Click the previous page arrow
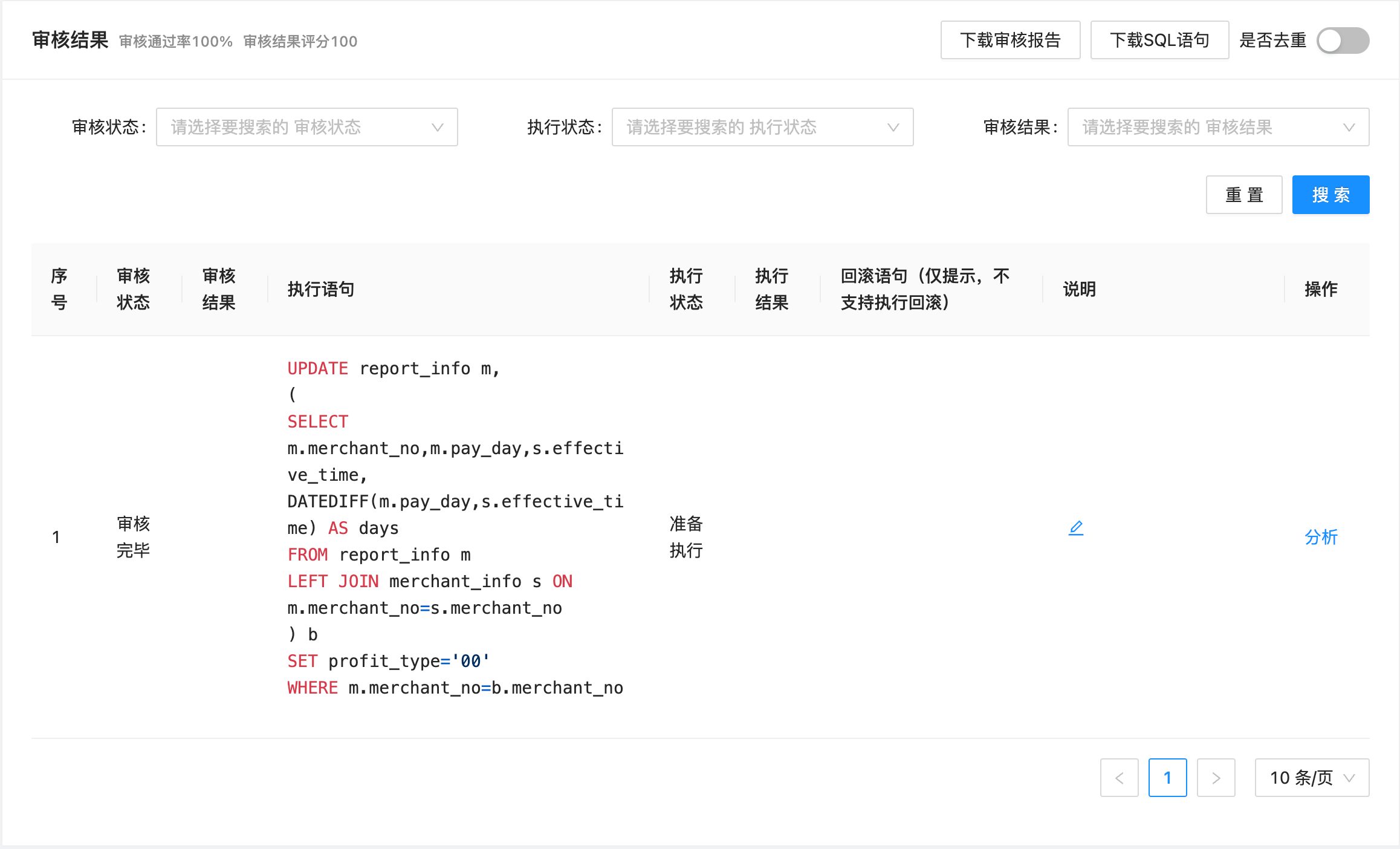1400x849 pixels. pyautogui.click(x=1120, y=778)
